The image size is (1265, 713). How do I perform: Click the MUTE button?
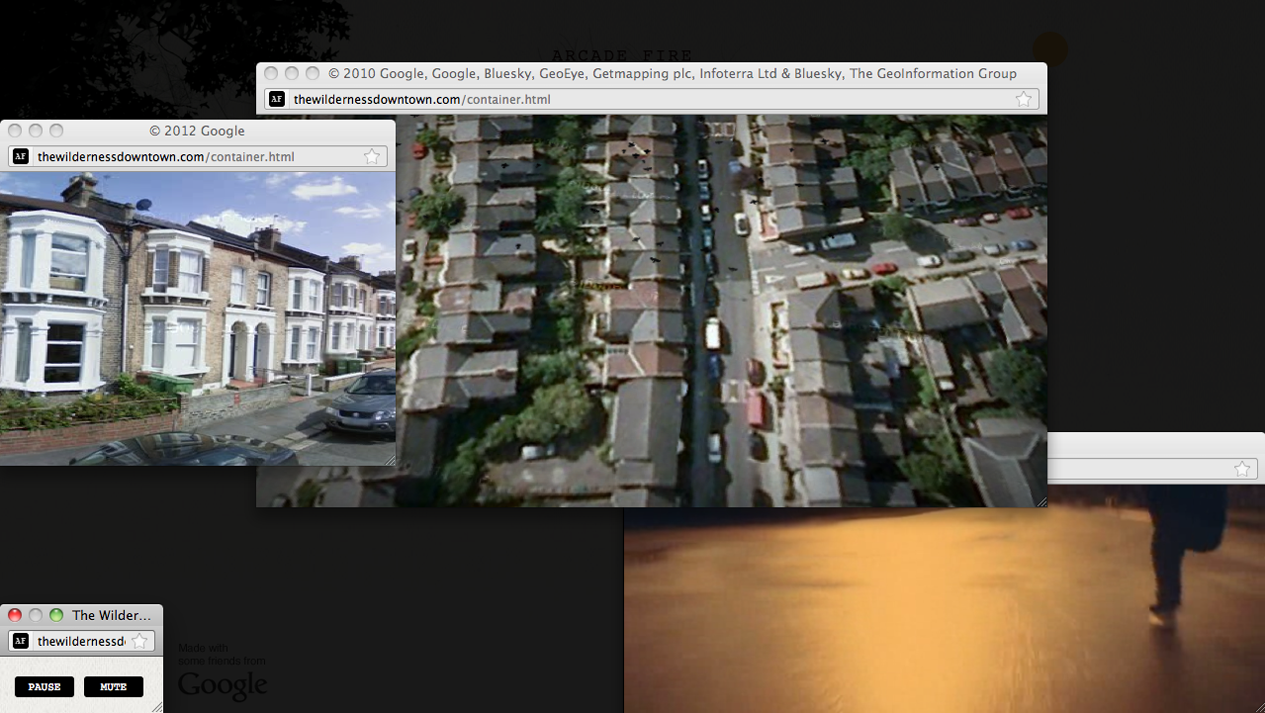pos(113,687)
